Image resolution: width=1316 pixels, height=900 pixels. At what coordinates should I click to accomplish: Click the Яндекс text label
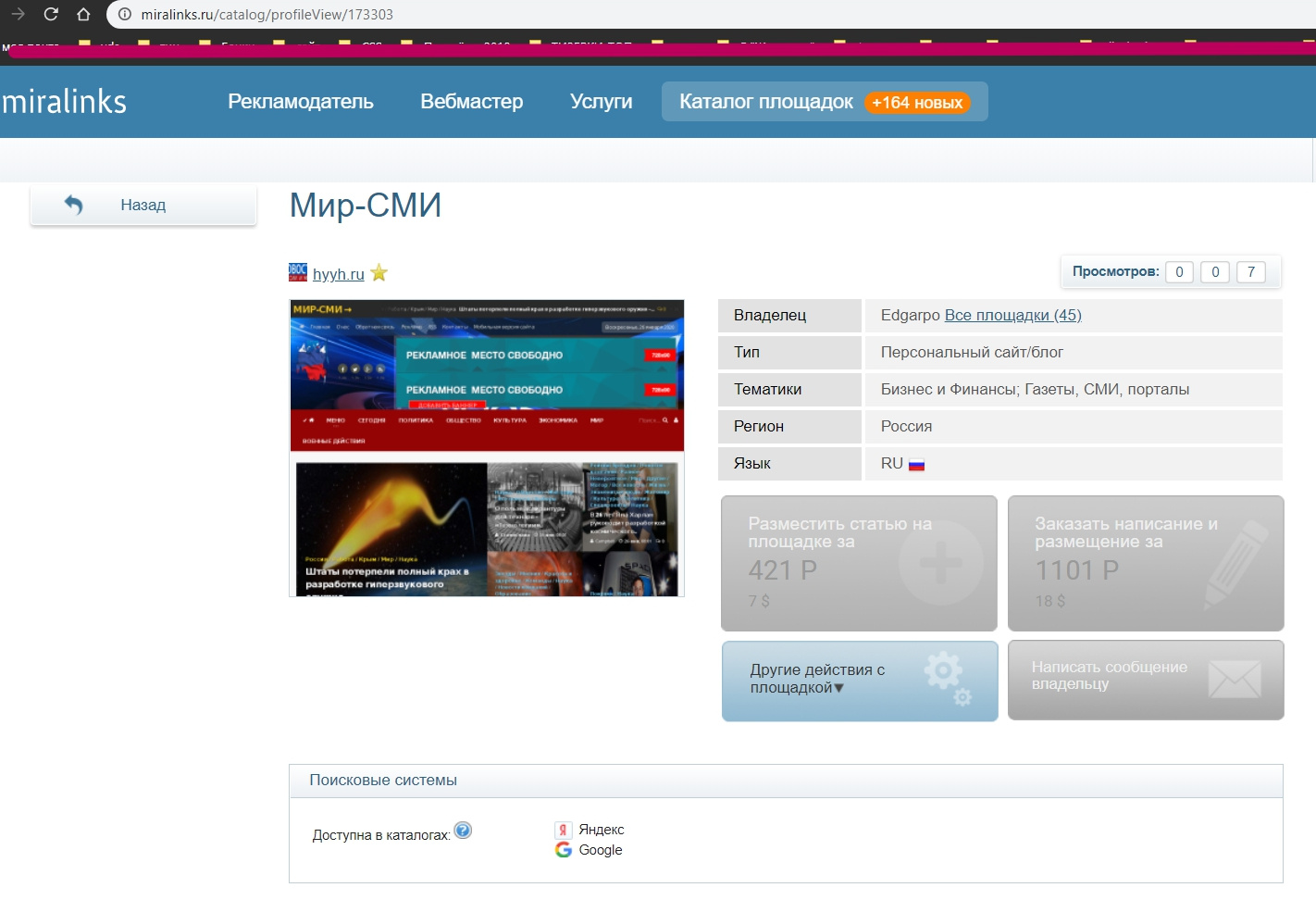tap(602, 830)
